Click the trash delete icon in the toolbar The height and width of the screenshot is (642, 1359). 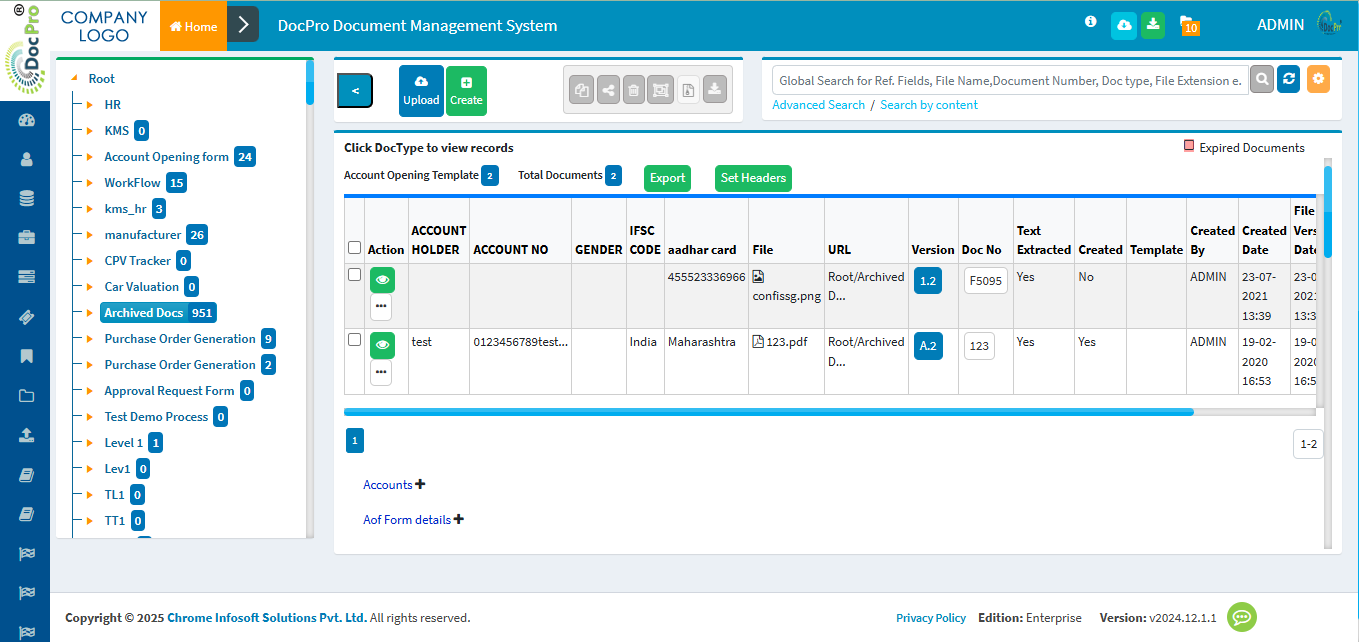pyautogui.click(x=634, y=89)
